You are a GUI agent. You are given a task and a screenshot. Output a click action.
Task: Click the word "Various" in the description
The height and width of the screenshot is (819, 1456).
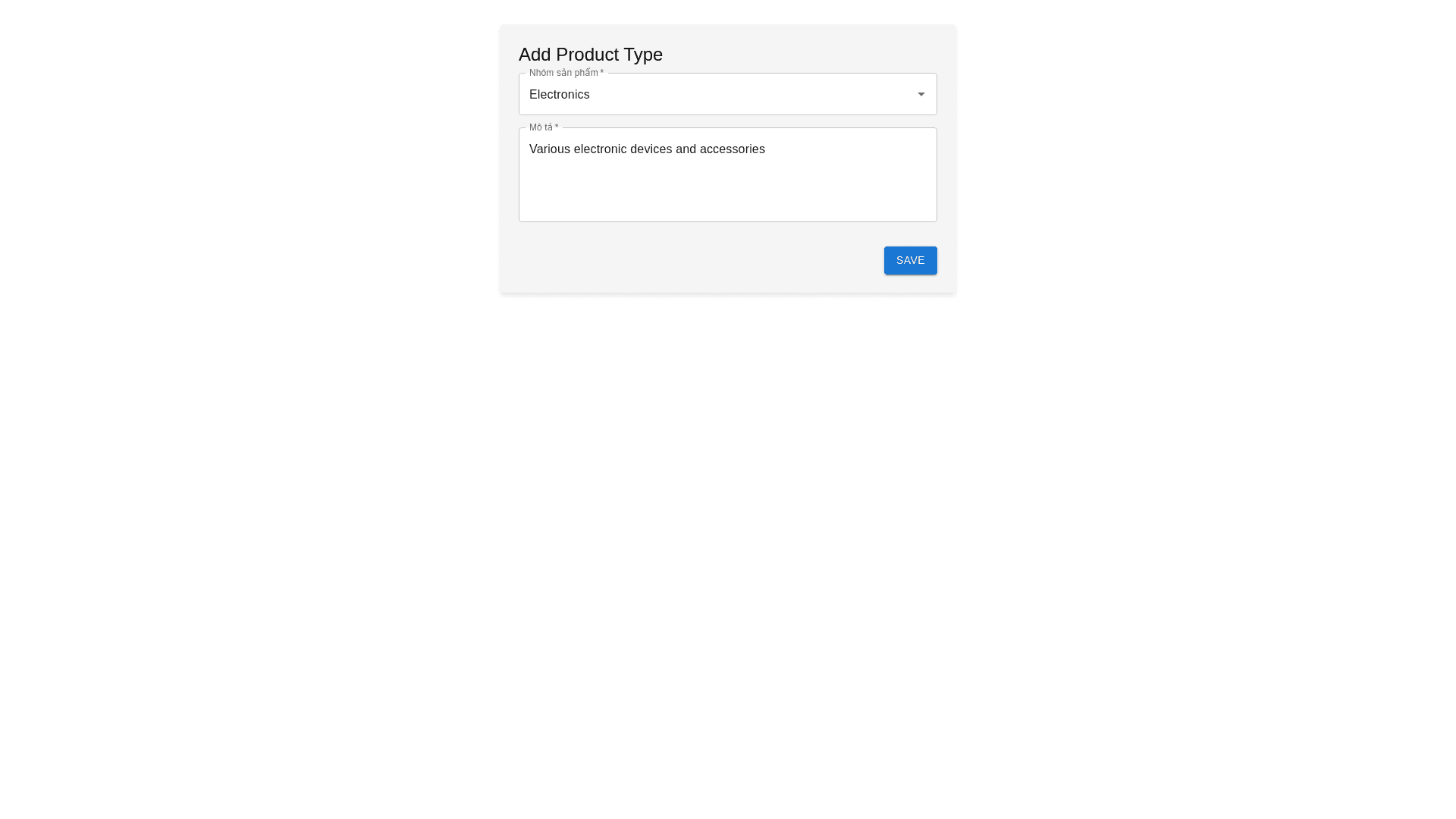point(549,149)
